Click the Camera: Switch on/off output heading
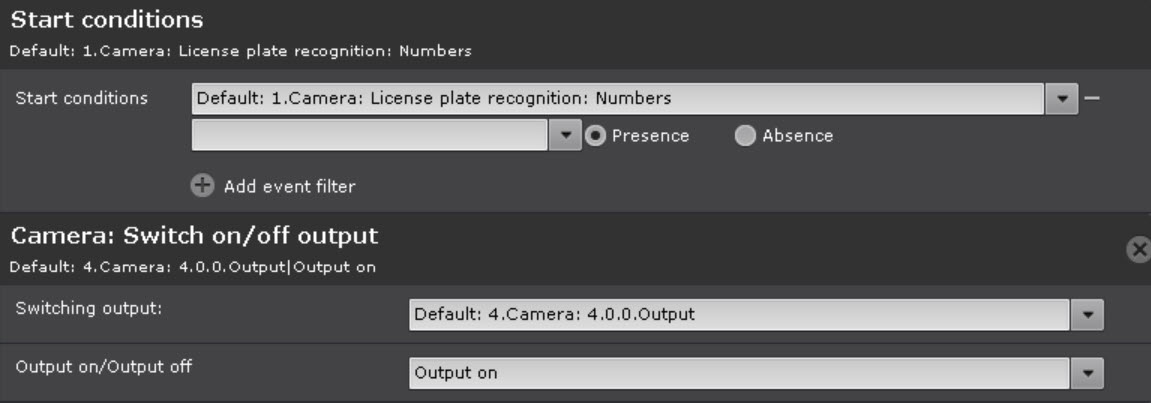 tap(194, 237)
